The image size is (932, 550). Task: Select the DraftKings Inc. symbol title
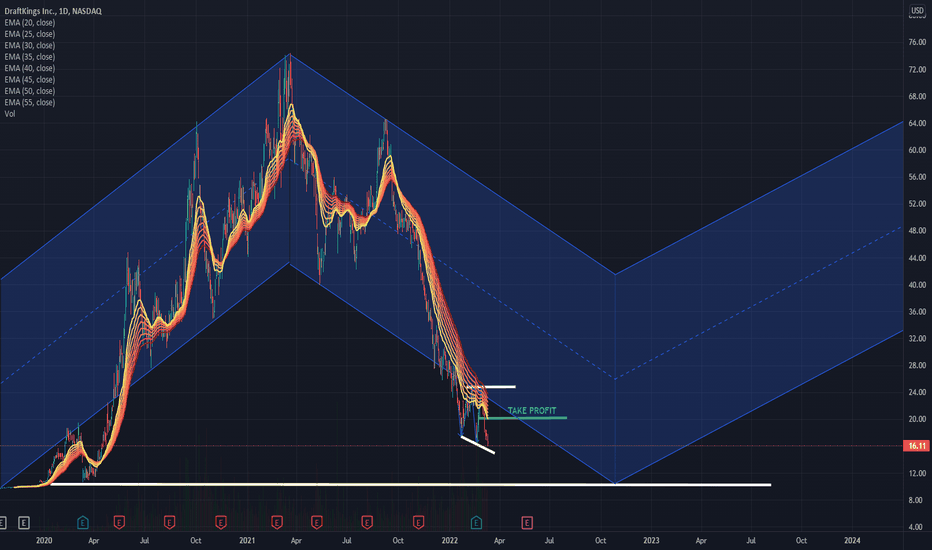click(x=53, y=11)
